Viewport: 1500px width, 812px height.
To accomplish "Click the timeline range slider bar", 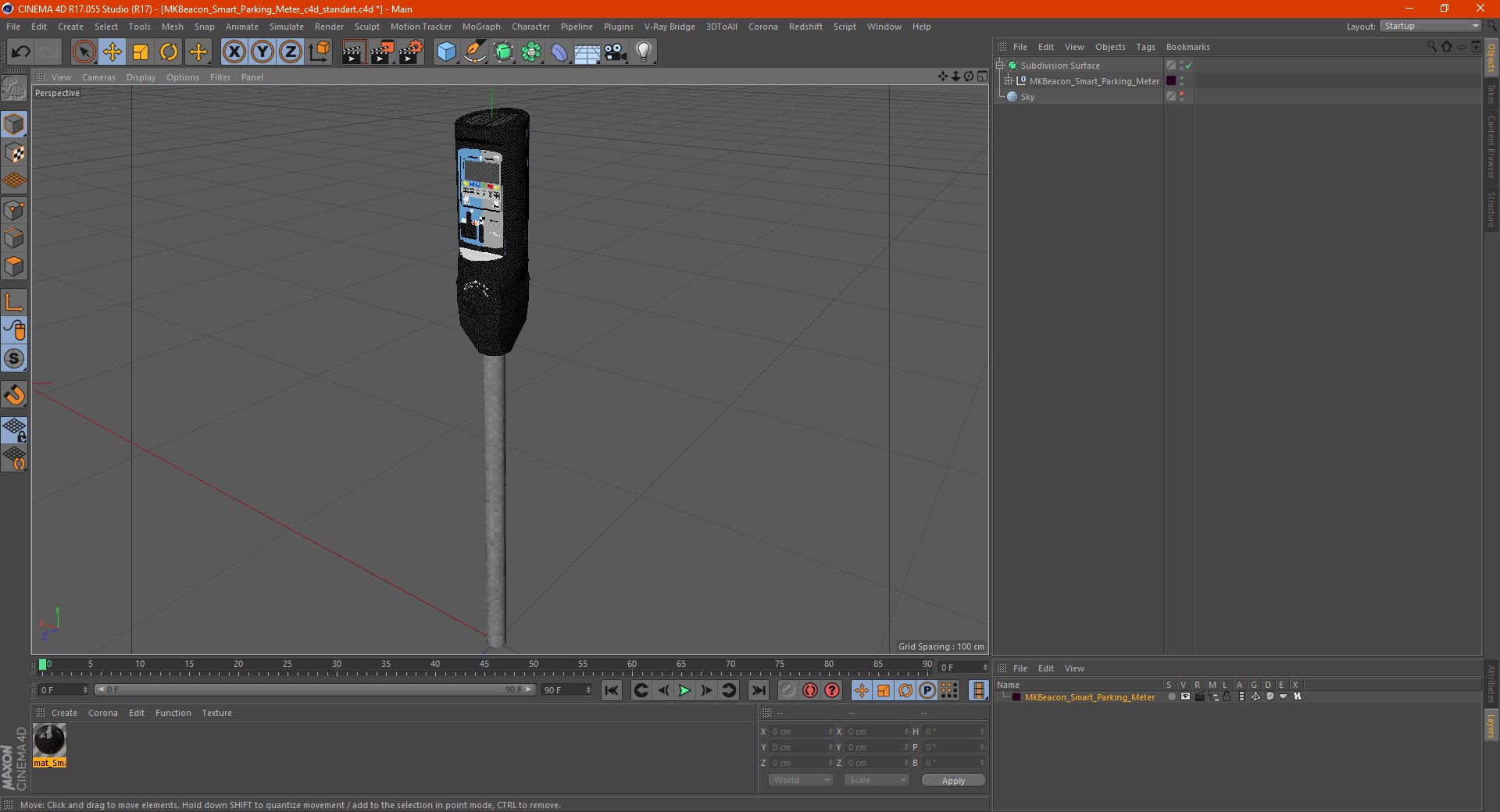I will pos(314,689).
